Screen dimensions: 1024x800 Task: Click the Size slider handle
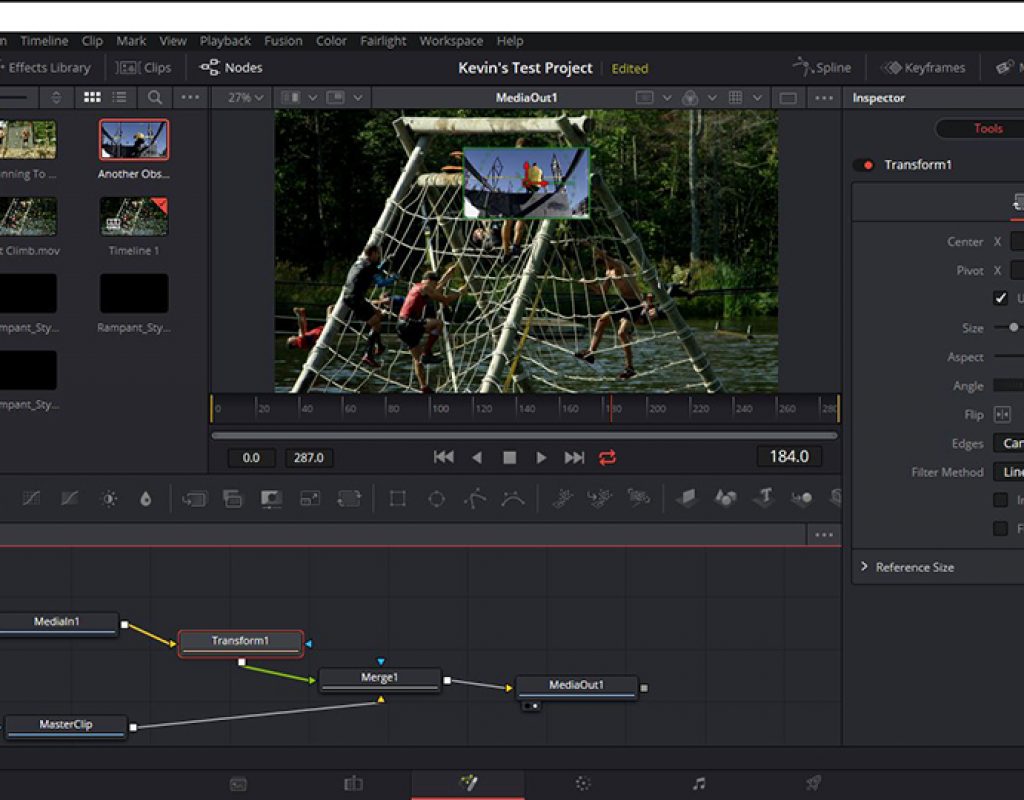[1014, 327]
